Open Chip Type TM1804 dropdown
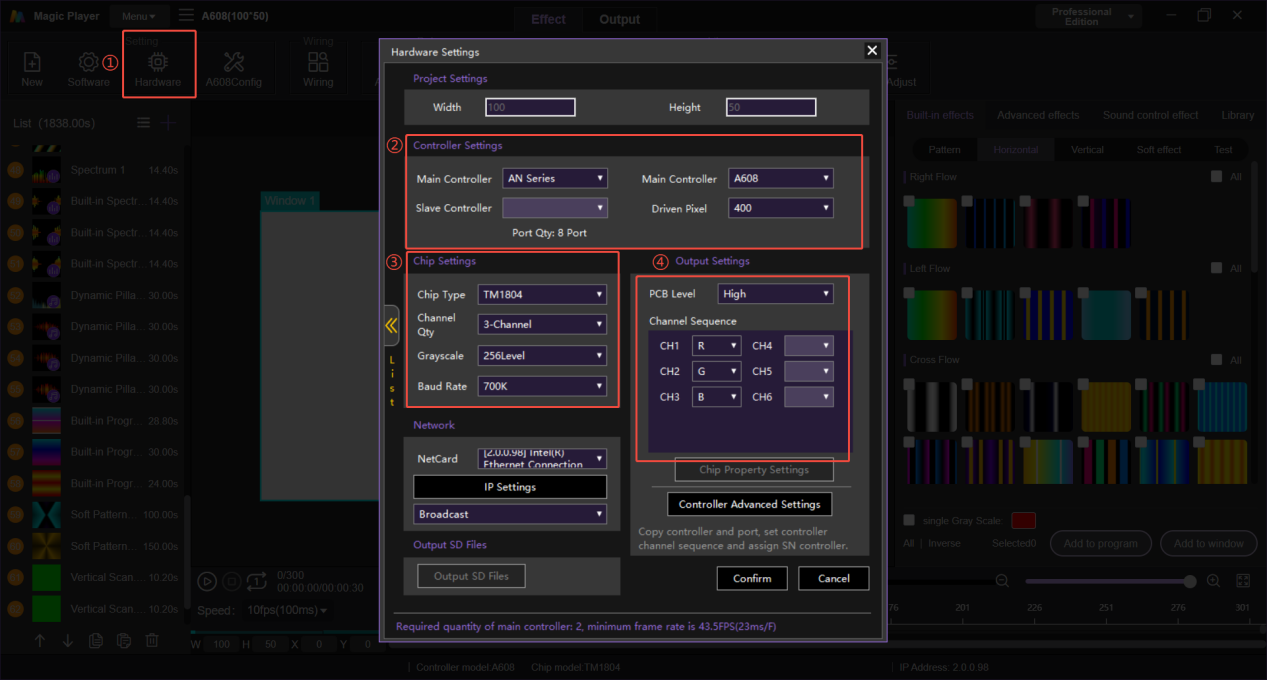 click(x=543, y=294)
